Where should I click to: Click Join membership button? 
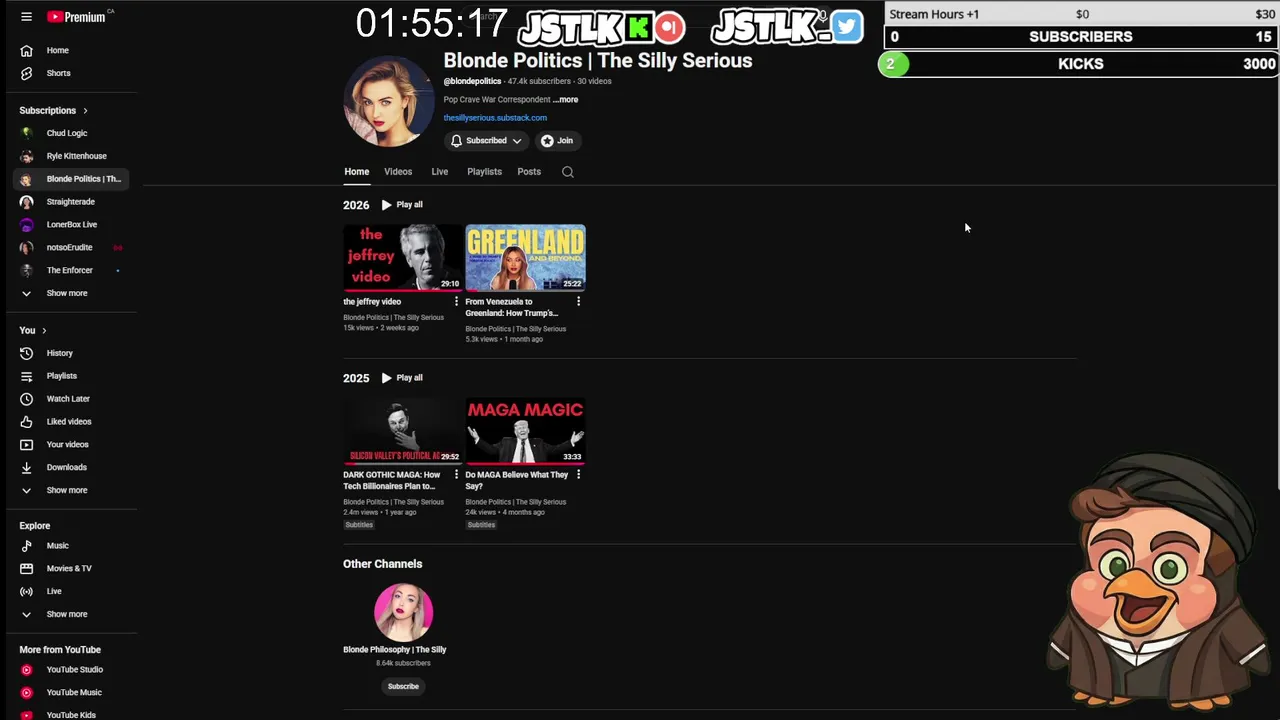click(557, 141)
